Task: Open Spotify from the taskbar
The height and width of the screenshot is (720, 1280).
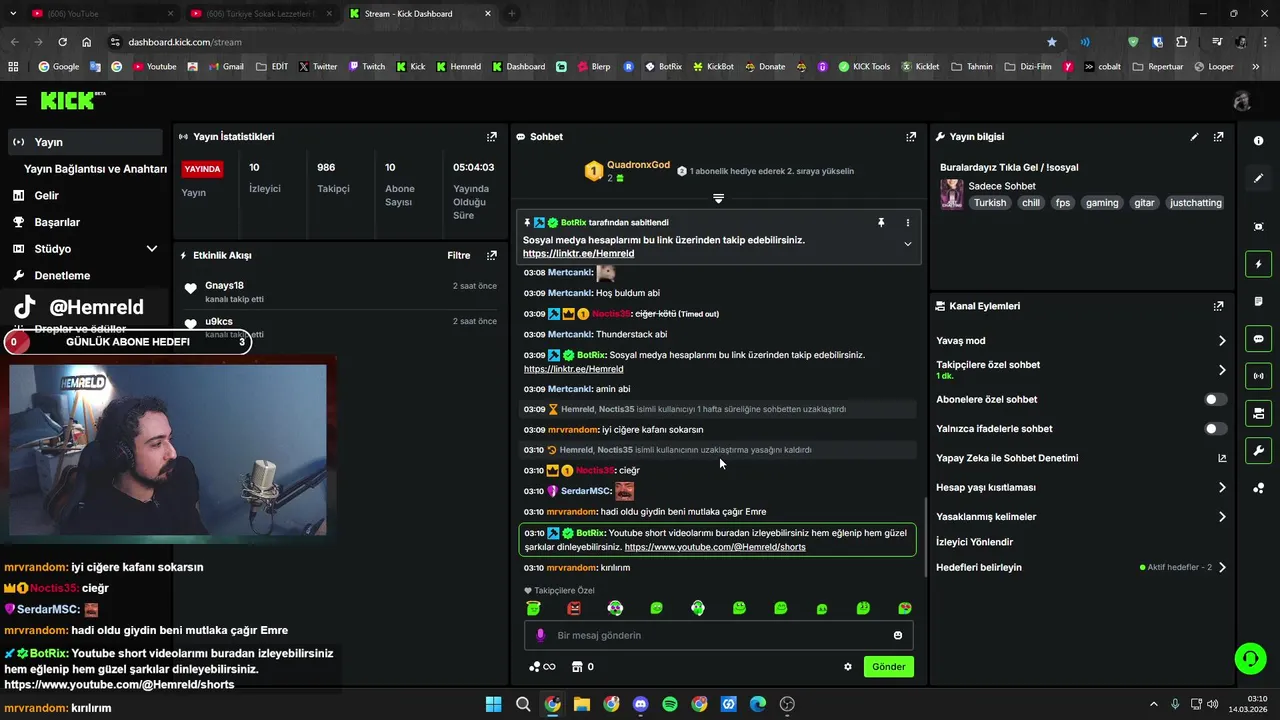Action: (x=670, y=704)
